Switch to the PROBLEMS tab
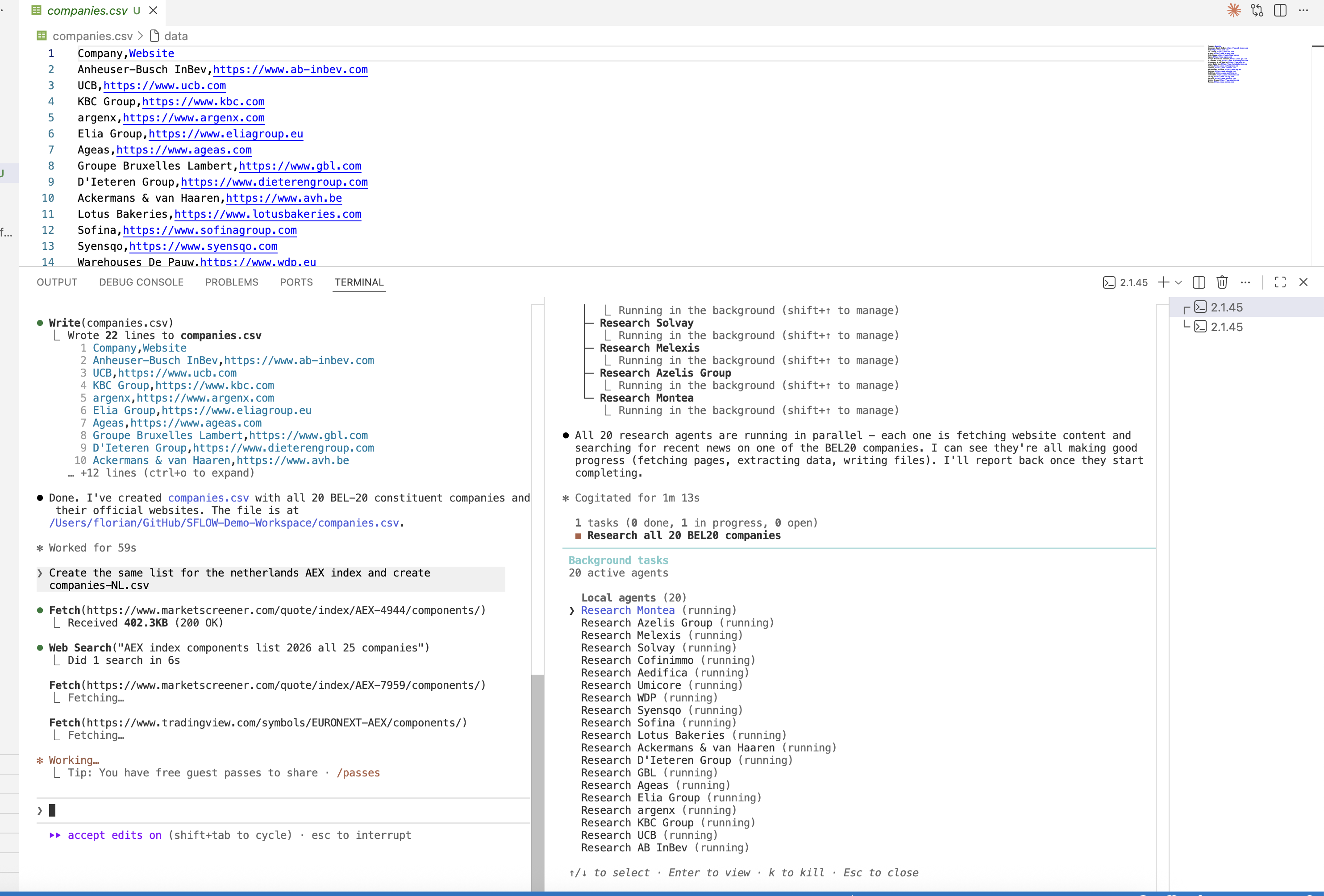Screen dimensions: 1324x896 231,282
